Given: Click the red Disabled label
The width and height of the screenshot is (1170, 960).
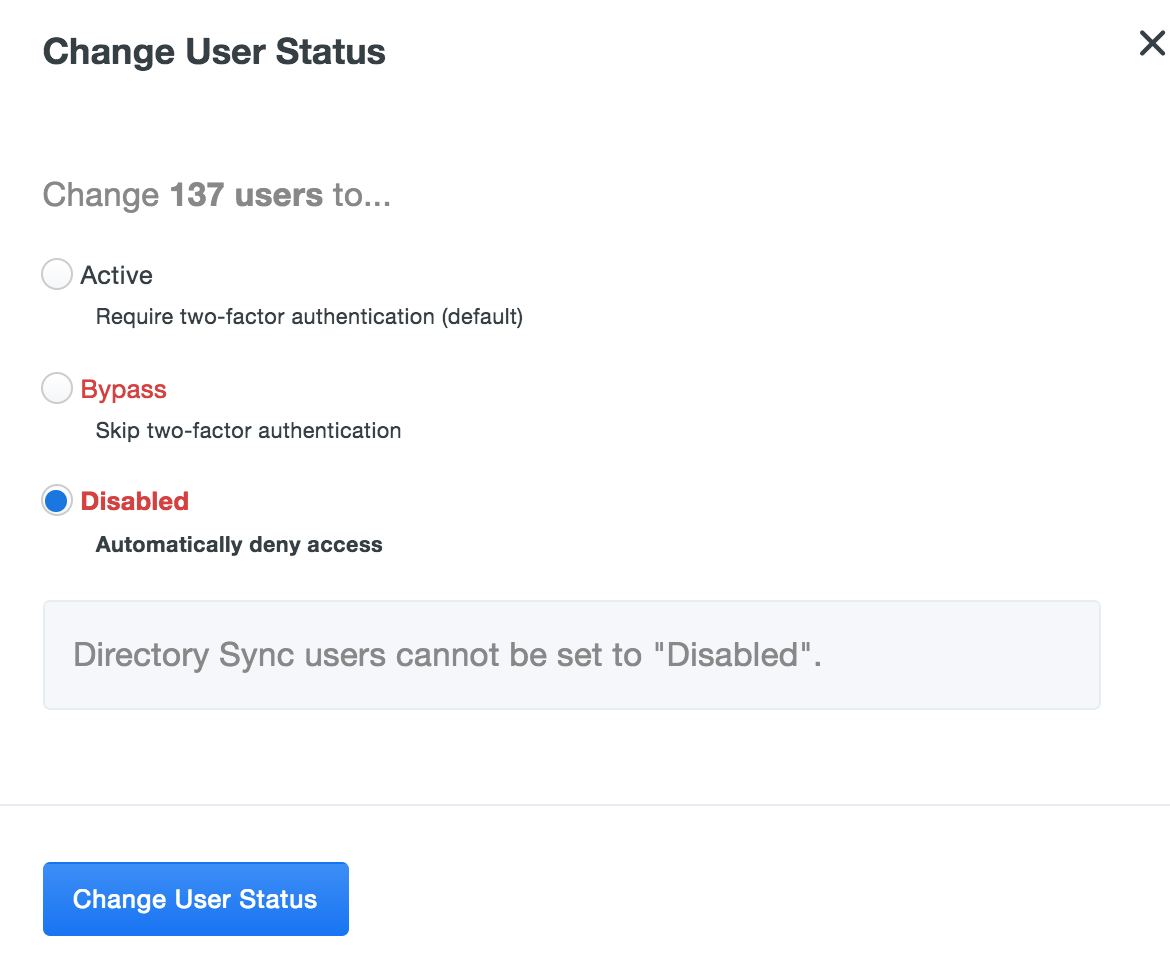Looking at the screenshot, I should (x=134, y=500).
